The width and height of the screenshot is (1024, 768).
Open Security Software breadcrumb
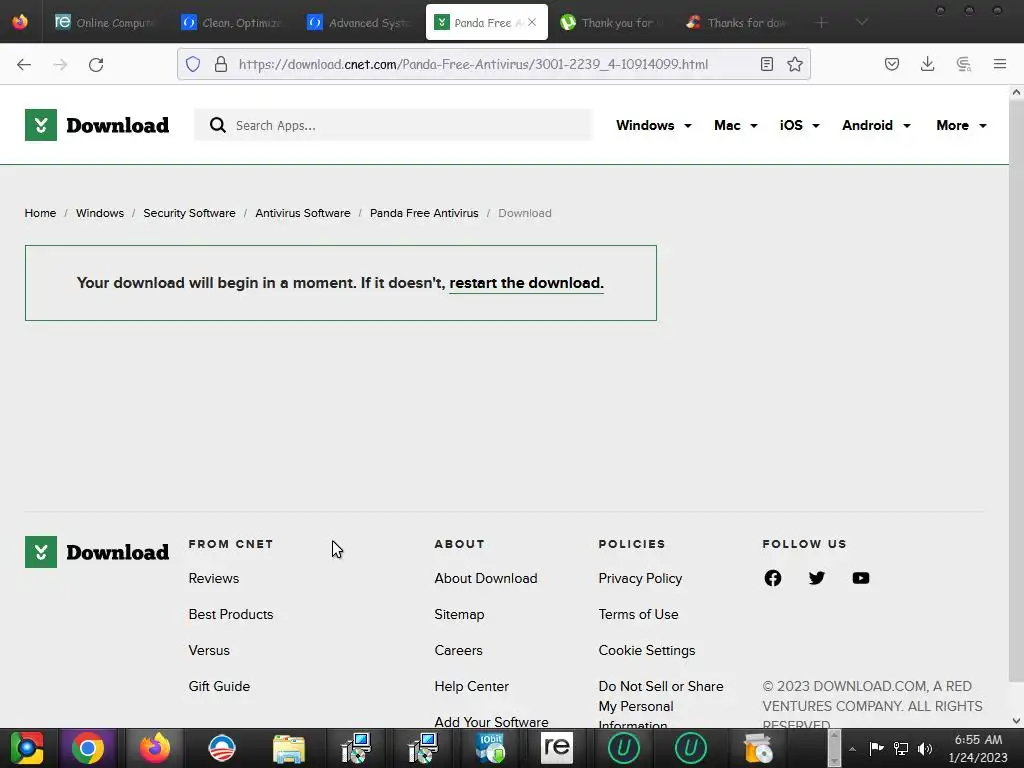coord(189,213)
